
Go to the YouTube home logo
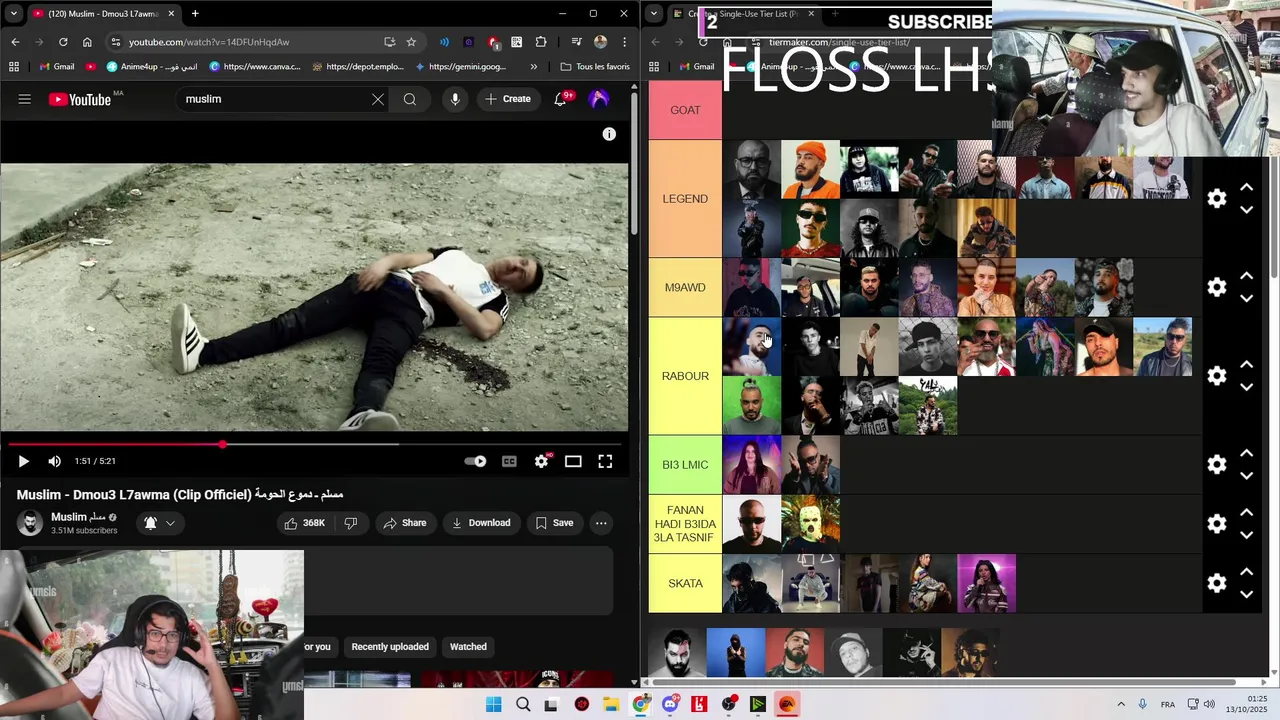coord(79,99)
